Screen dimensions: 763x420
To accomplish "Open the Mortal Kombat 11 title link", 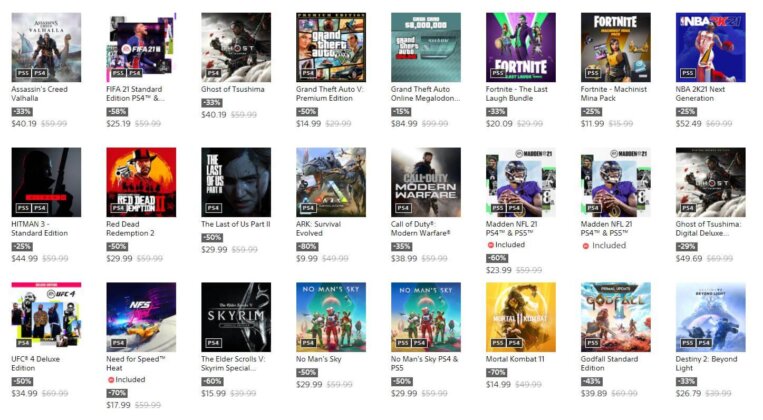I will [515, 359].
